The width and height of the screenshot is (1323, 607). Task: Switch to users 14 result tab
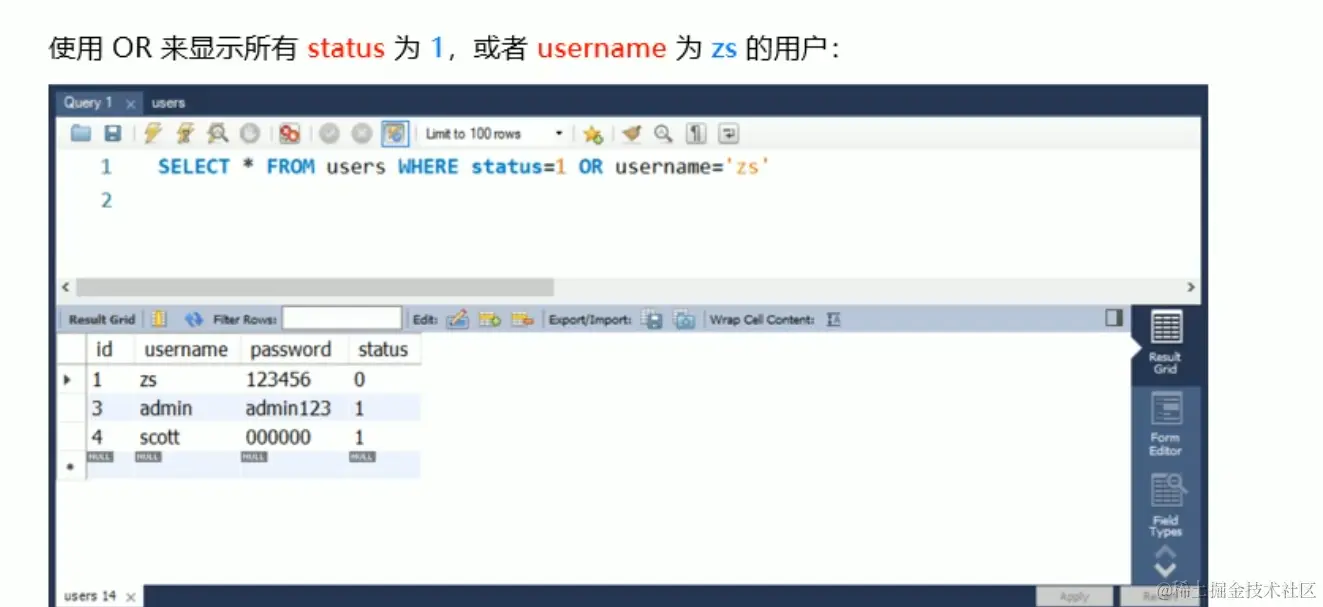tap(90, 596)
